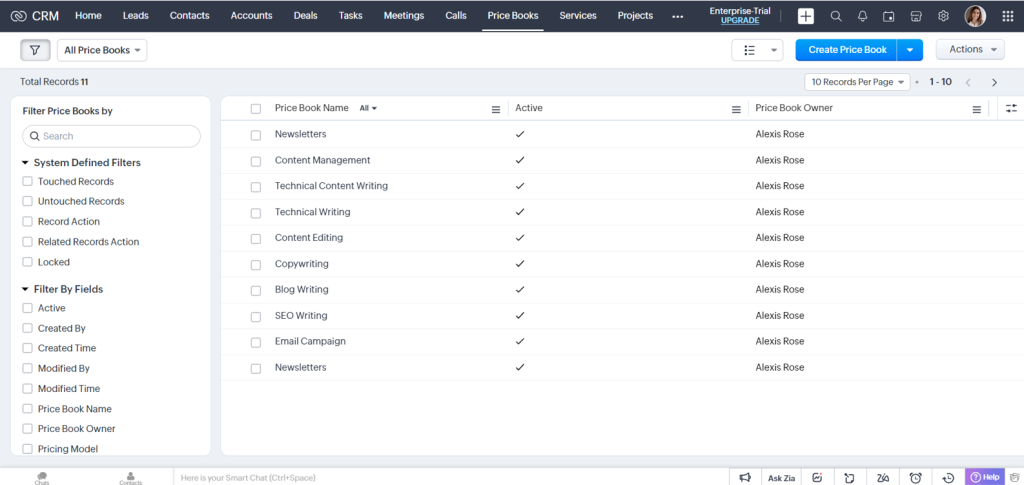Toggle the filter funnel button

tap(35, 50)
